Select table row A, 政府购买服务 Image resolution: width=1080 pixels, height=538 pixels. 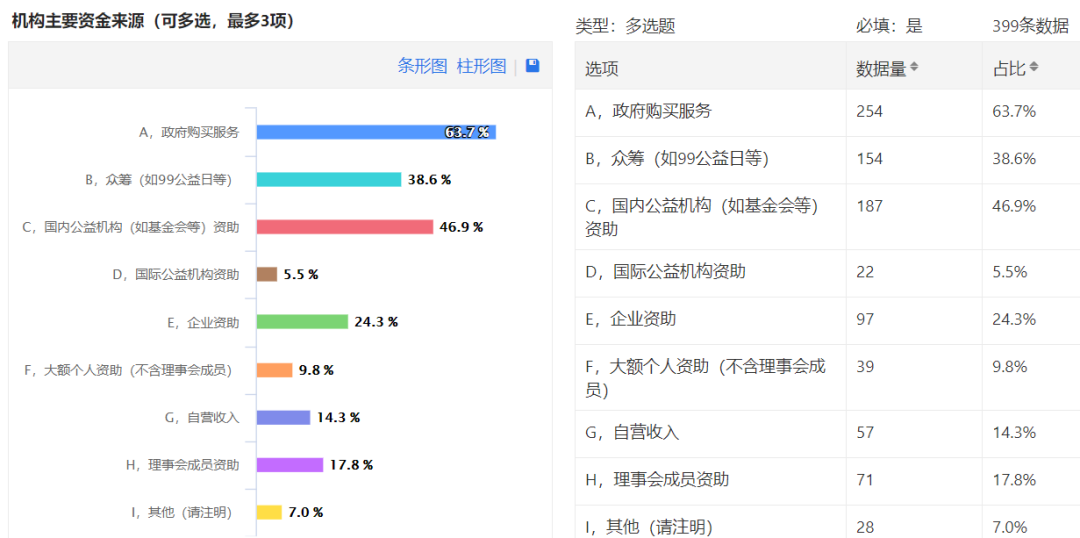pos(648,111)
